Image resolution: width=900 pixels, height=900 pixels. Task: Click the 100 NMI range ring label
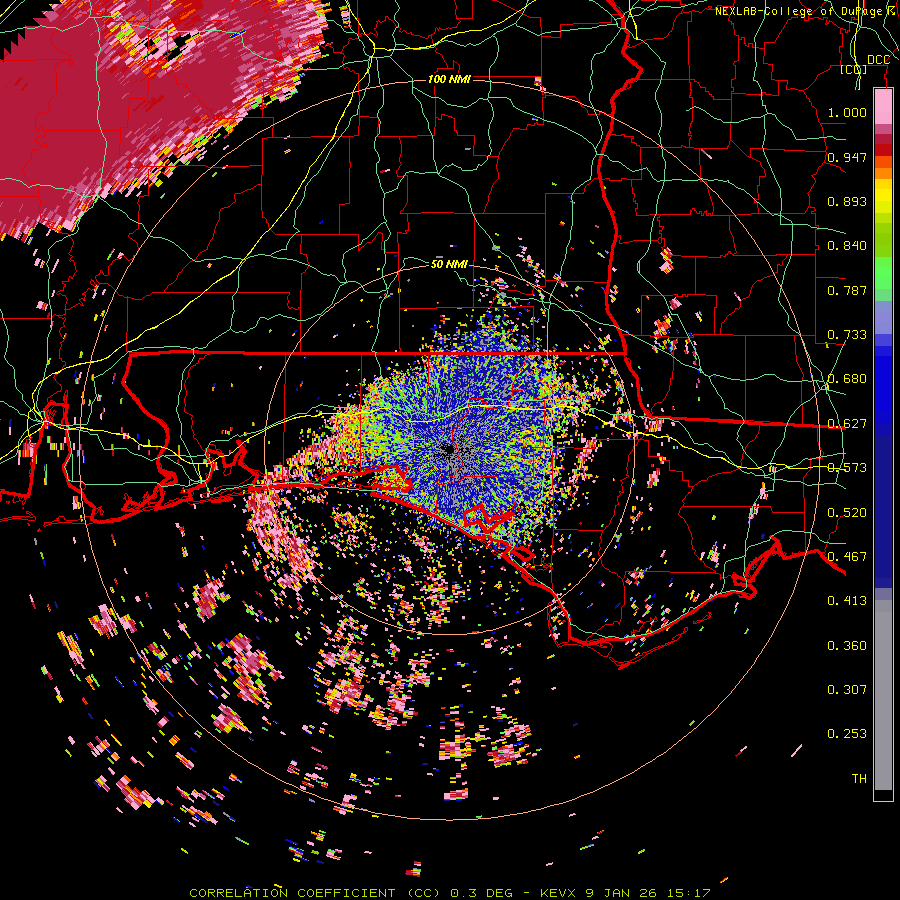point(449,79)
